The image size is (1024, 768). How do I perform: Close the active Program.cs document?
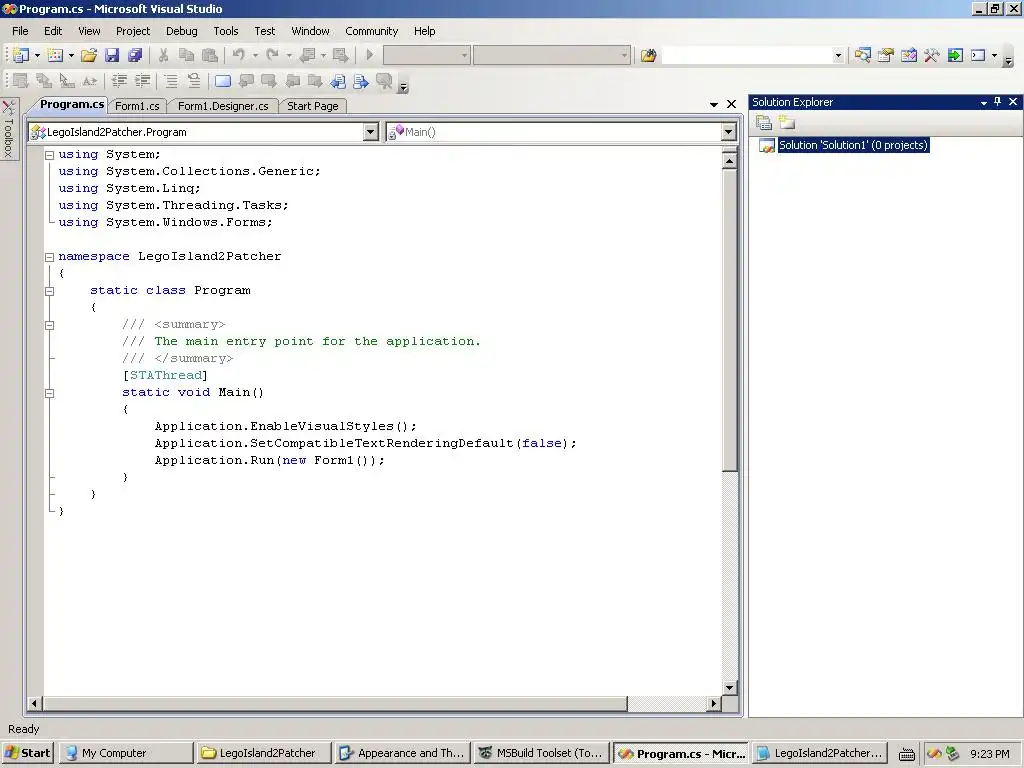point(731,104)
